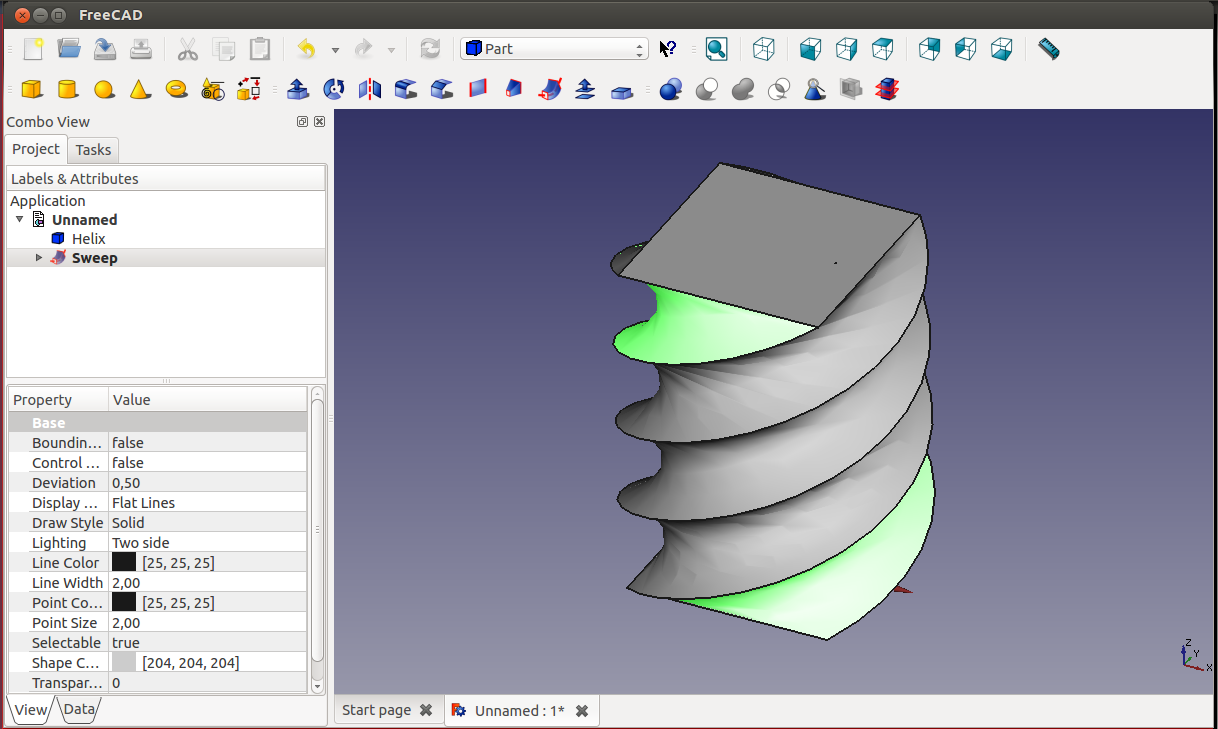Image resolution: width=1218 pixels, height=729 pixels.
Task: Click the Sweep utility icon
Action: click(549, 90)
